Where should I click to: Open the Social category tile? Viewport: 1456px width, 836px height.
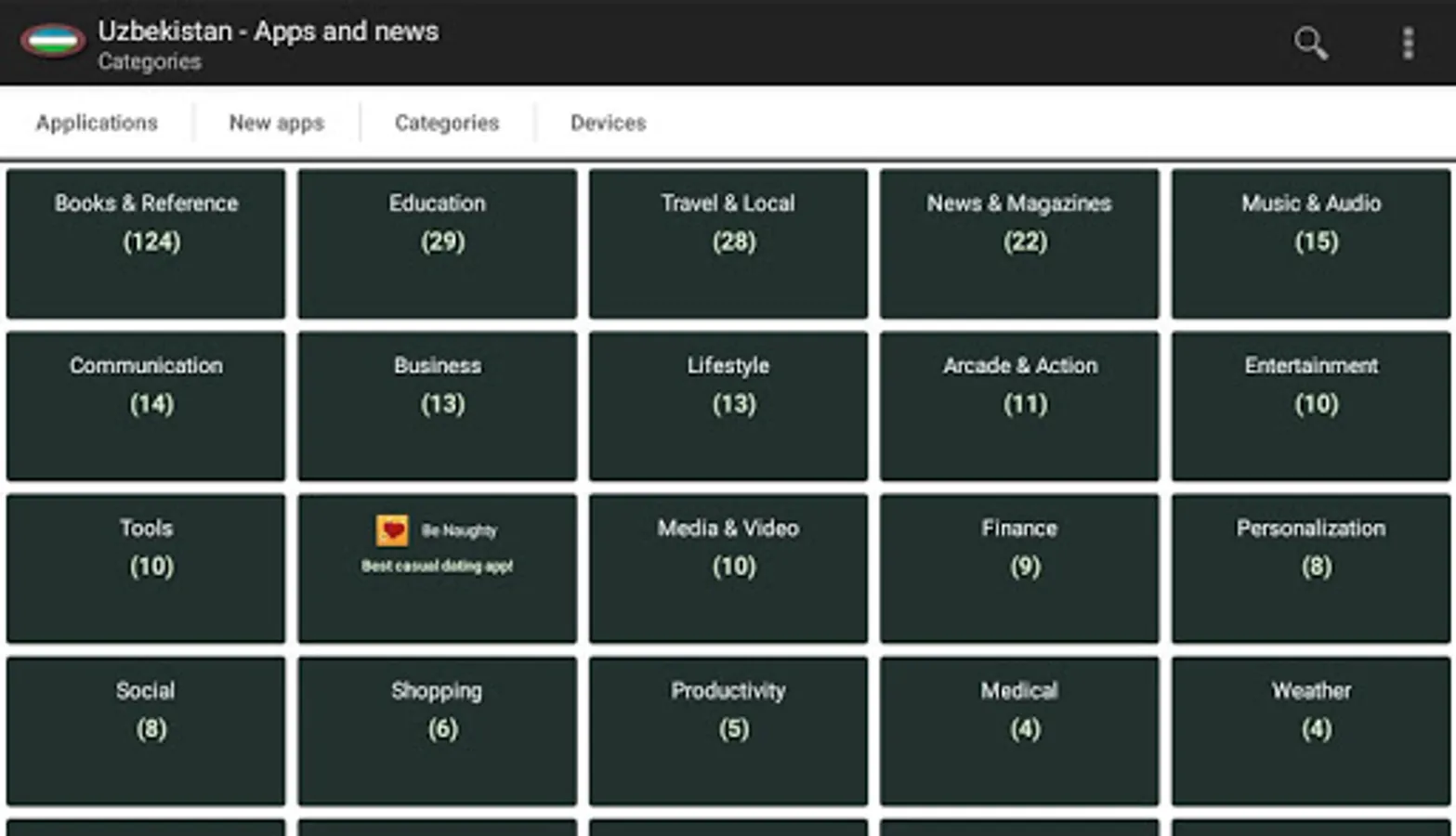click(146, 731)
